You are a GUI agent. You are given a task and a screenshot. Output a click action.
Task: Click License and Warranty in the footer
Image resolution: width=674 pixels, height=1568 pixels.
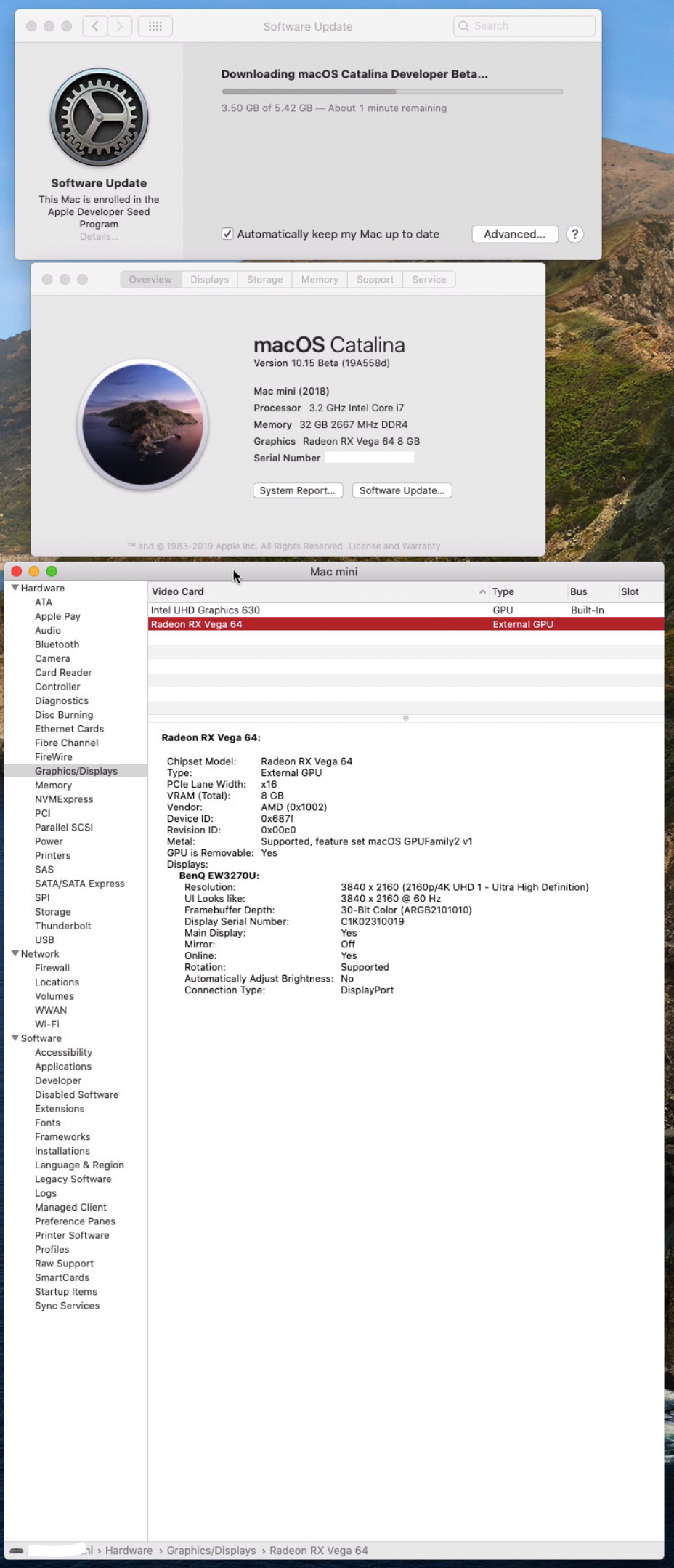(394, 546)
